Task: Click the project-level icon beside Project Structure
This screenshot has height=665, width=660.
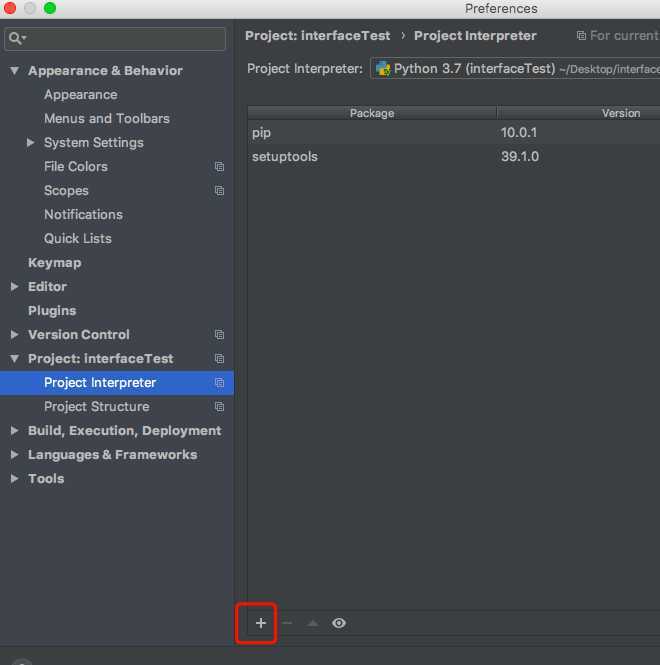Action: click(219, 407)
